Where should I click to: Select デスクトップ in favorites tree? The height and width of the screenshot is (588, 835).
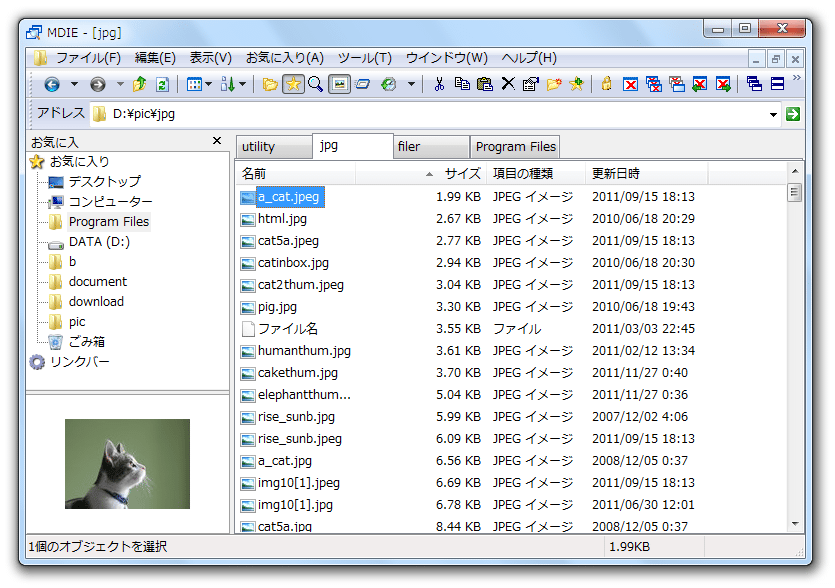tap(105, 182)
